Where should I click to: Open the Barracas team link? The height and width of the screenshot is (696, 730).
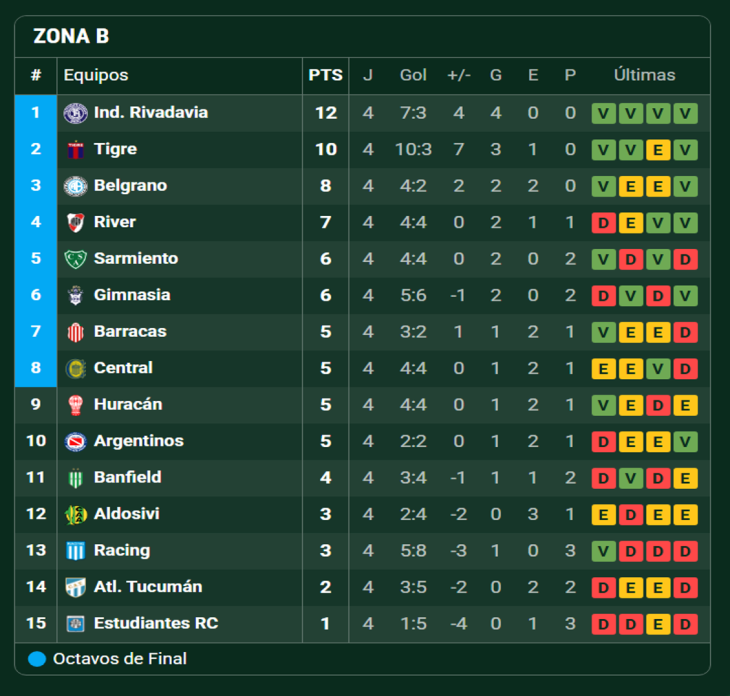coord(130,332)
